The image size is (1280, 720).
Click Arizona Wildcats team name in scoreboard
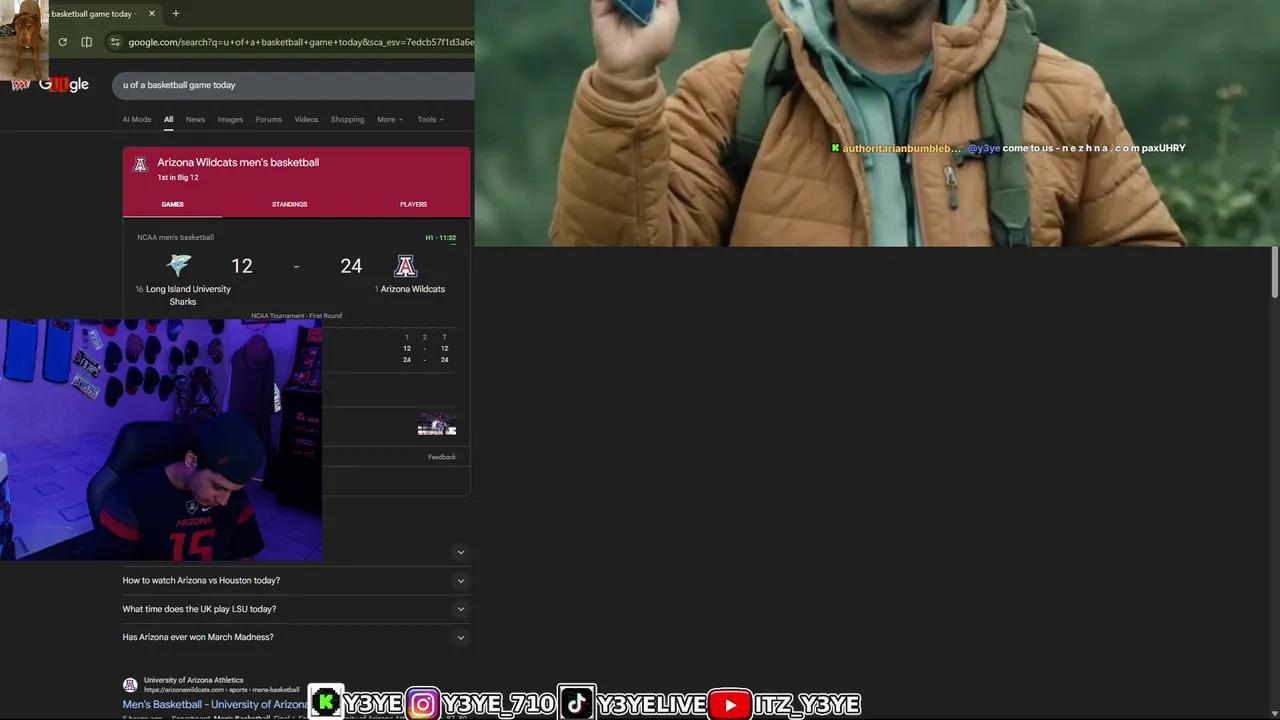click(x=413, y=289)
